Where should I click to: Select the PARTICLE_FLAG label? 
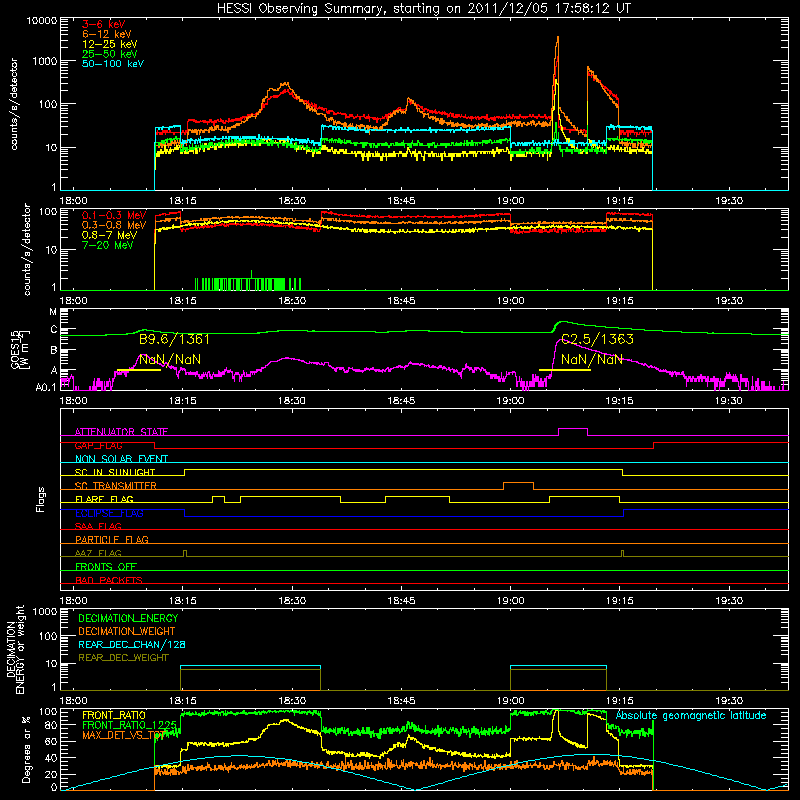[112, 539]
